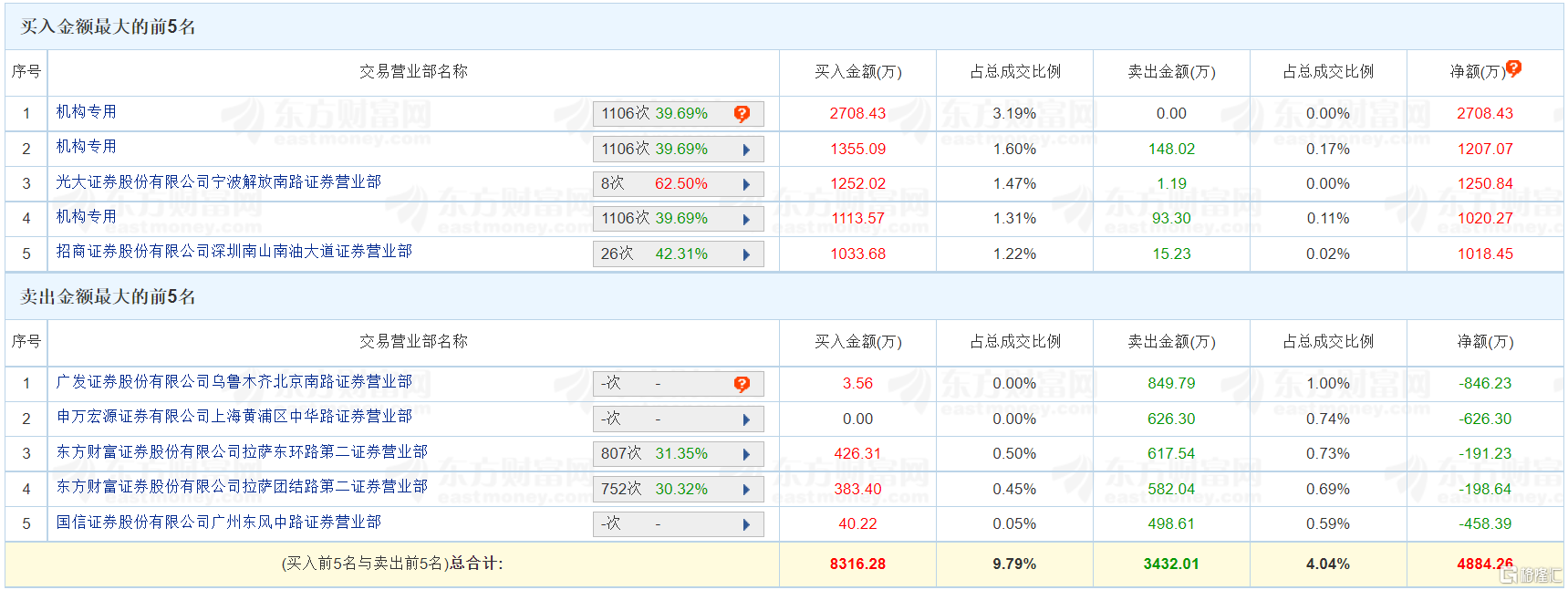Click buy amount 426.31 cell
This screenshot has height=590, width=1568.
(x=857, y=454)
